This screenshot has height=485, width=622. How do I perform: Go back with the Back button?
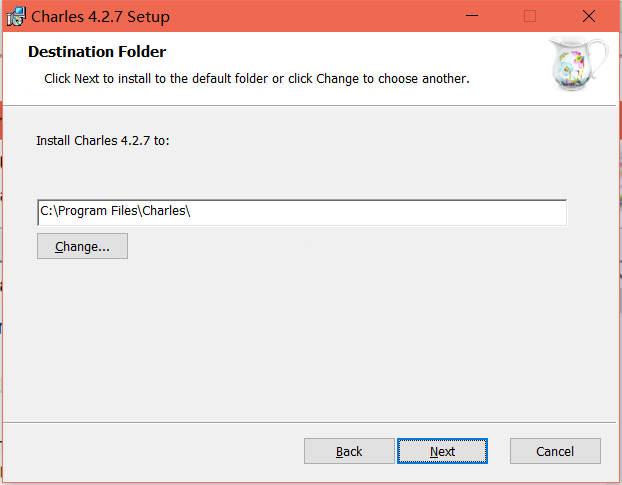pos(349,451)
